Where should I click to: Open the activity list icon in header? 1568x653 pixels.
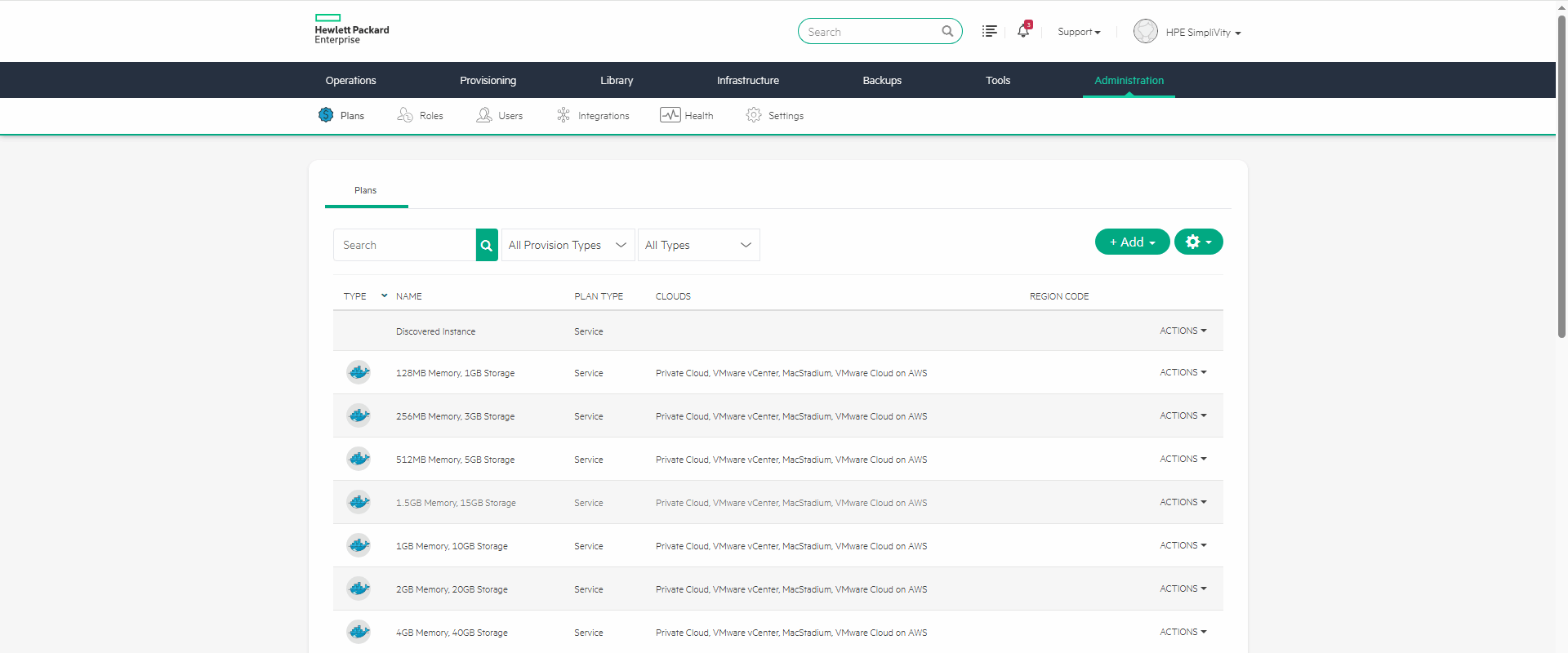point(989,31)
